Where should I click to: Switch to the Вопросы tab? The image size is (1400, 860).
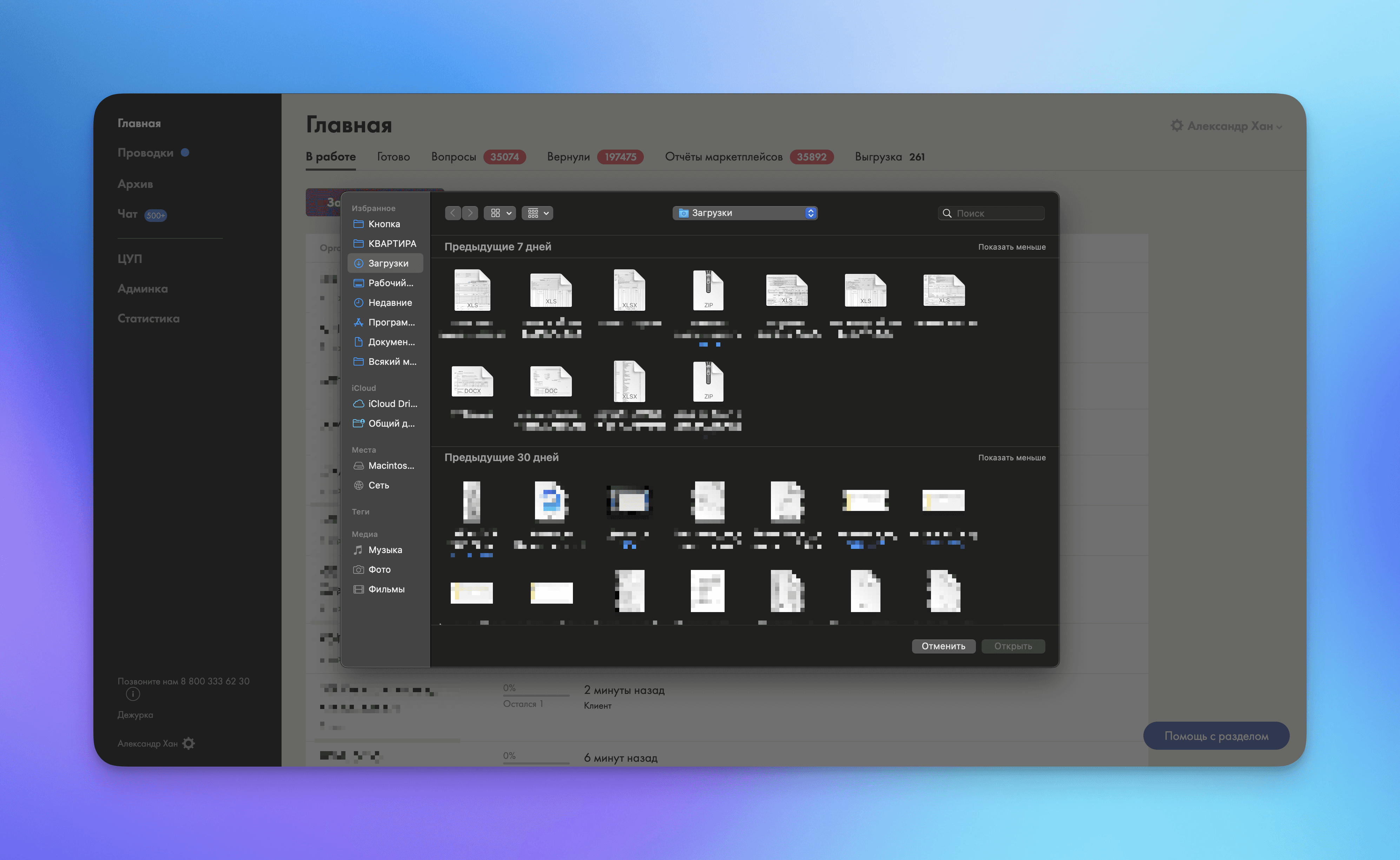[453, 157]
